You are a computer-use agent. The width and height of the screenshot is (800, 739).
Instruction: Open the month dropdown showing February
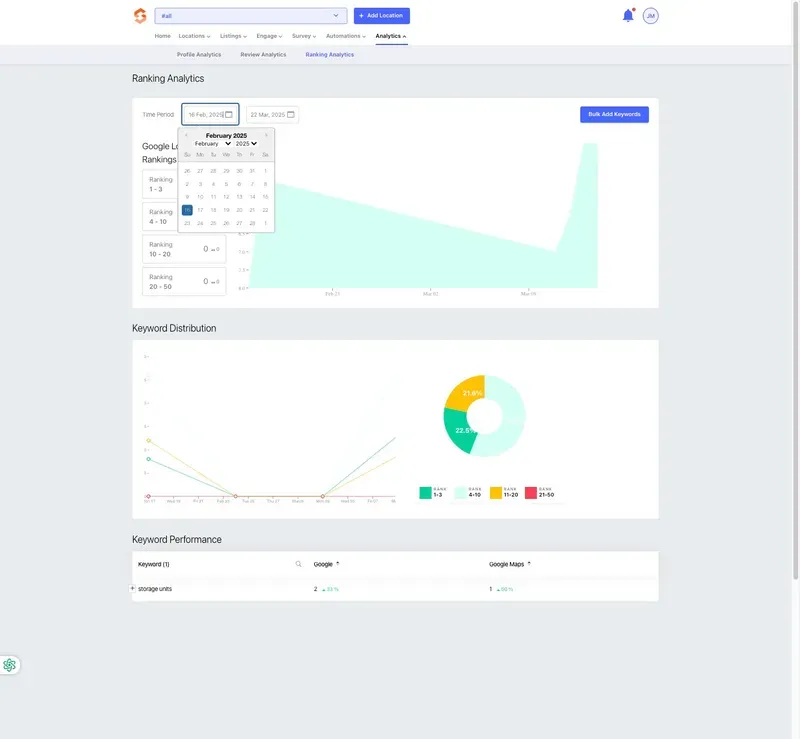coord(213,144)
